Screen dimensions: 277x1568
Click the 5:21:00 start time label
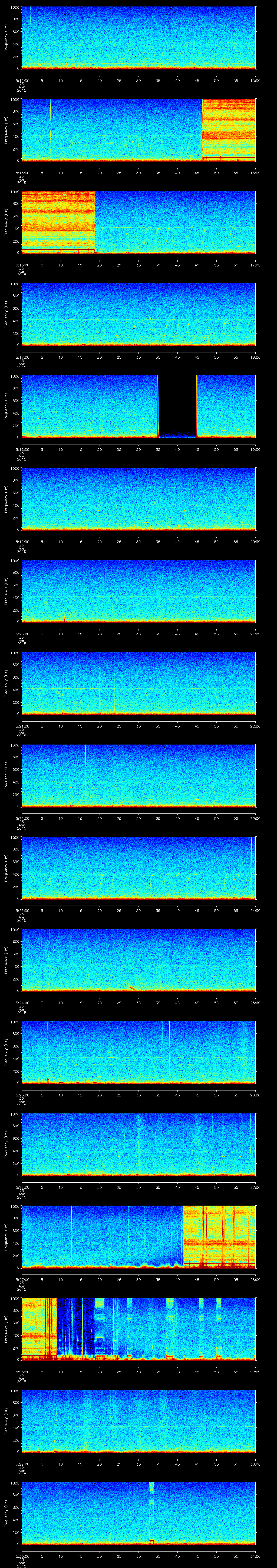pos(22,726)
